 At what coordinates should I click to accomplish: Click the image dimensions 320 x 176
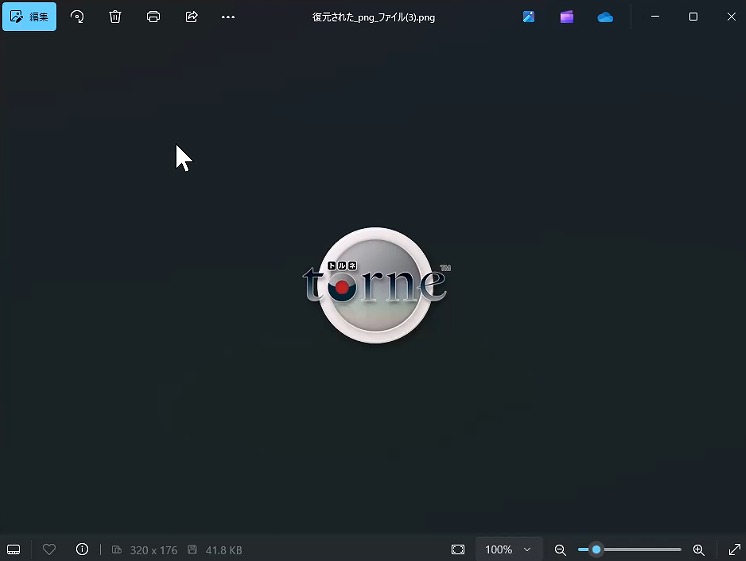[153, 550]
